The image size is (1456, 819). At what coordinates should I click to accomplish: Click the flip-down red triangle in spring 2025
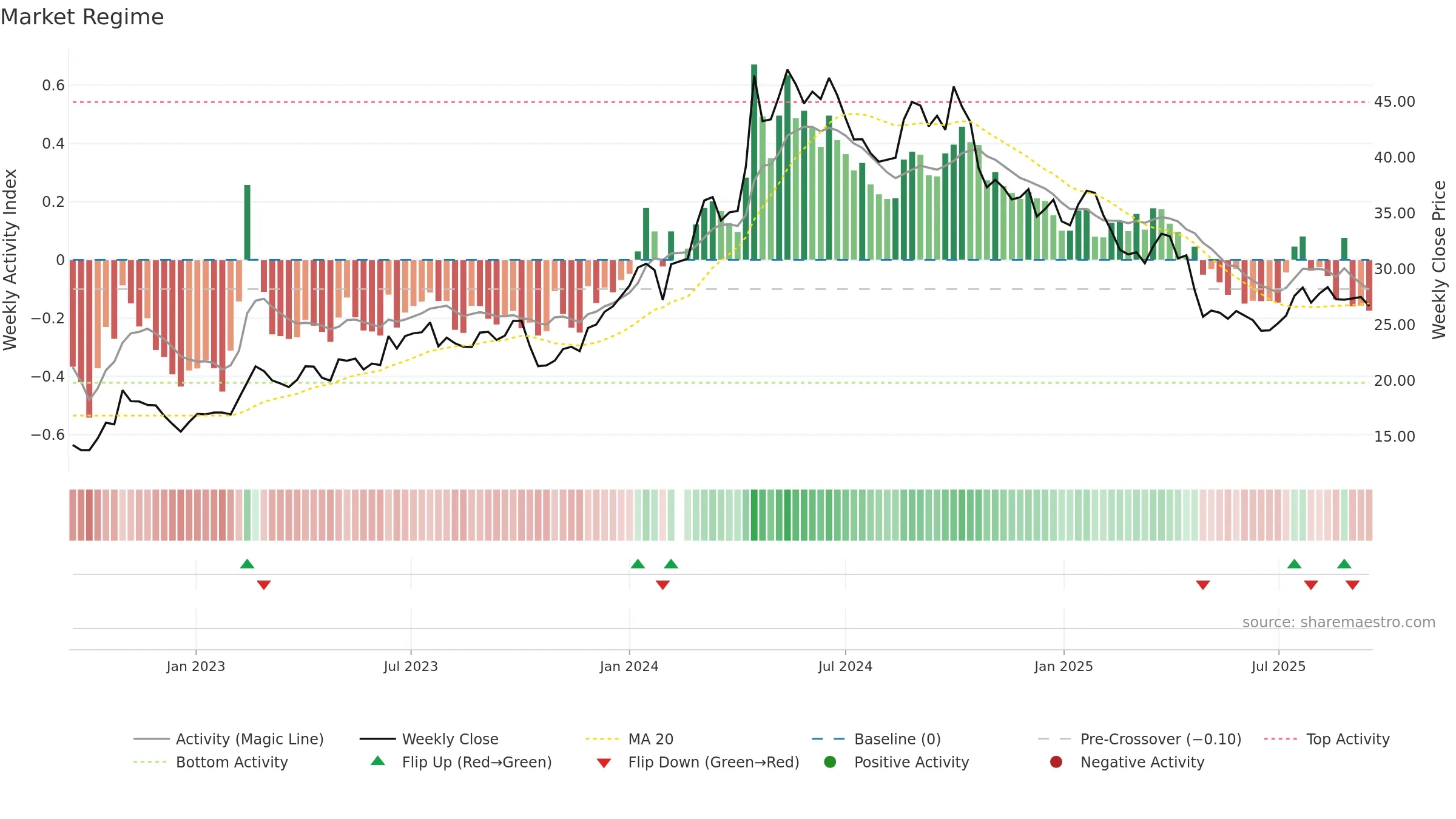[1203, 585]
